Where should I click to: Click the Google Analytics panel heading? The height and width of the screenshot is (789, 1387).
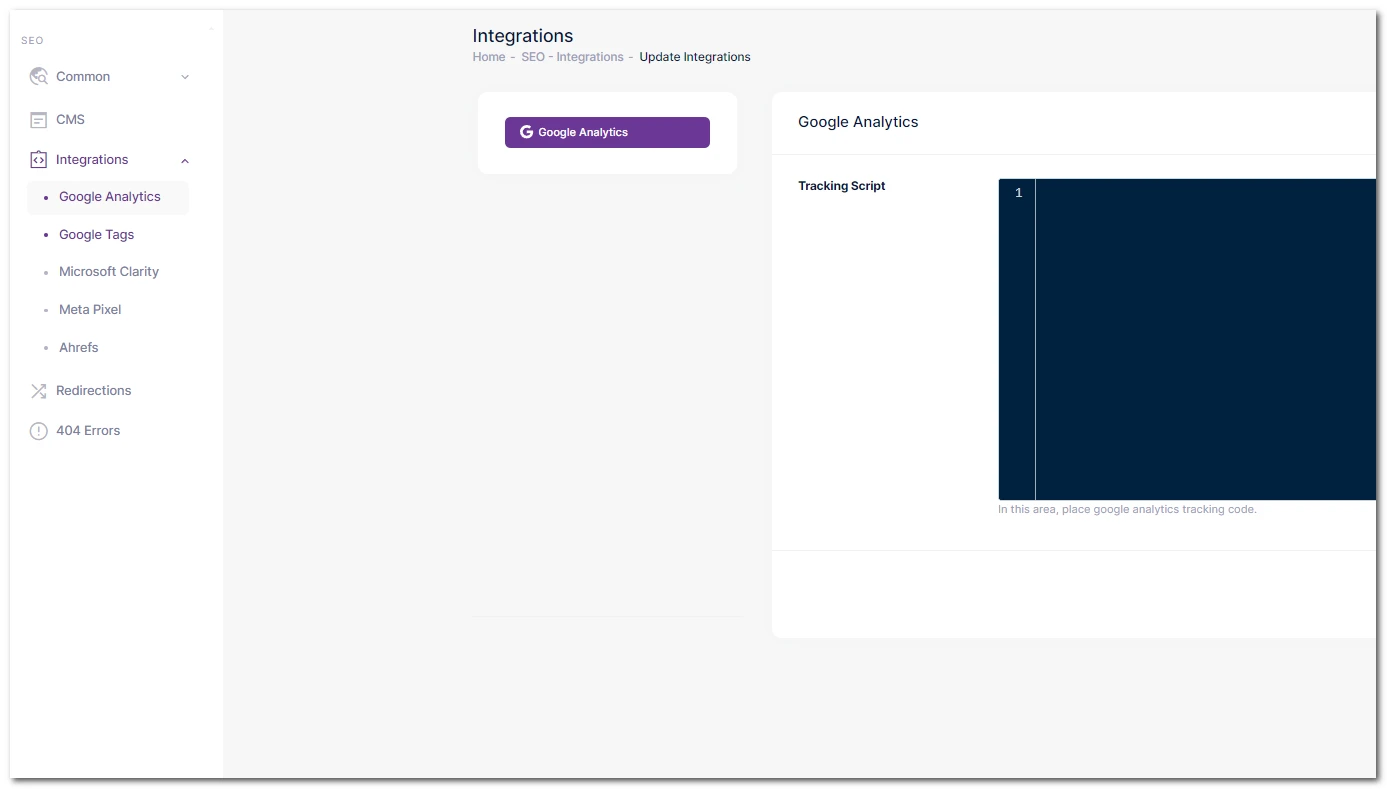[858, 122]
